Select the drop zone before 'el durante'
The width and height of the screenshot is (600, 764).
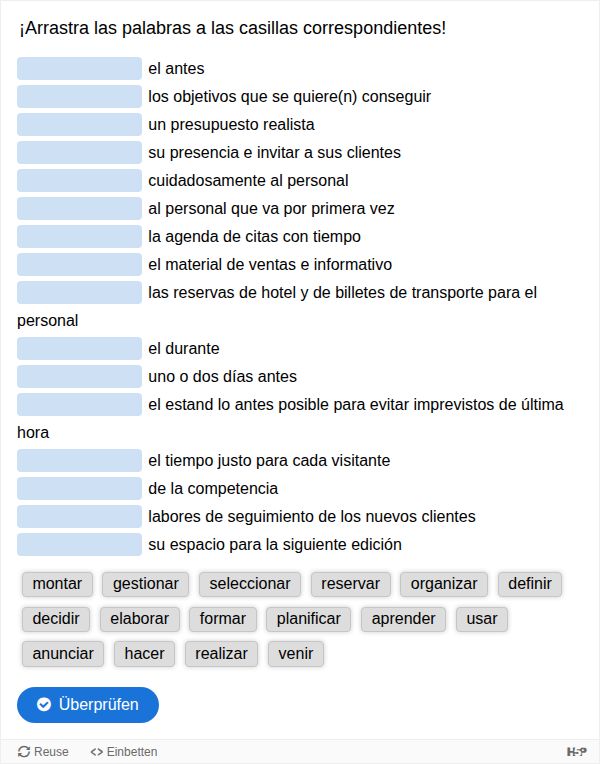(80, 349)
